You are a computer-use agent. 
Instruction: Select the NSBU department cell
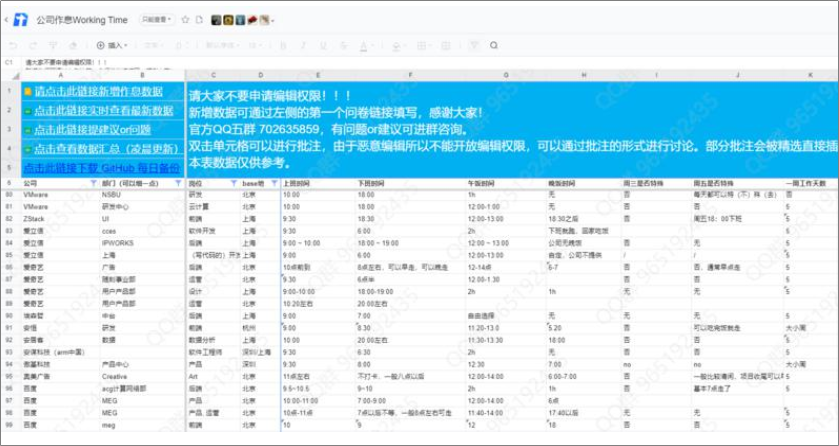142,195
